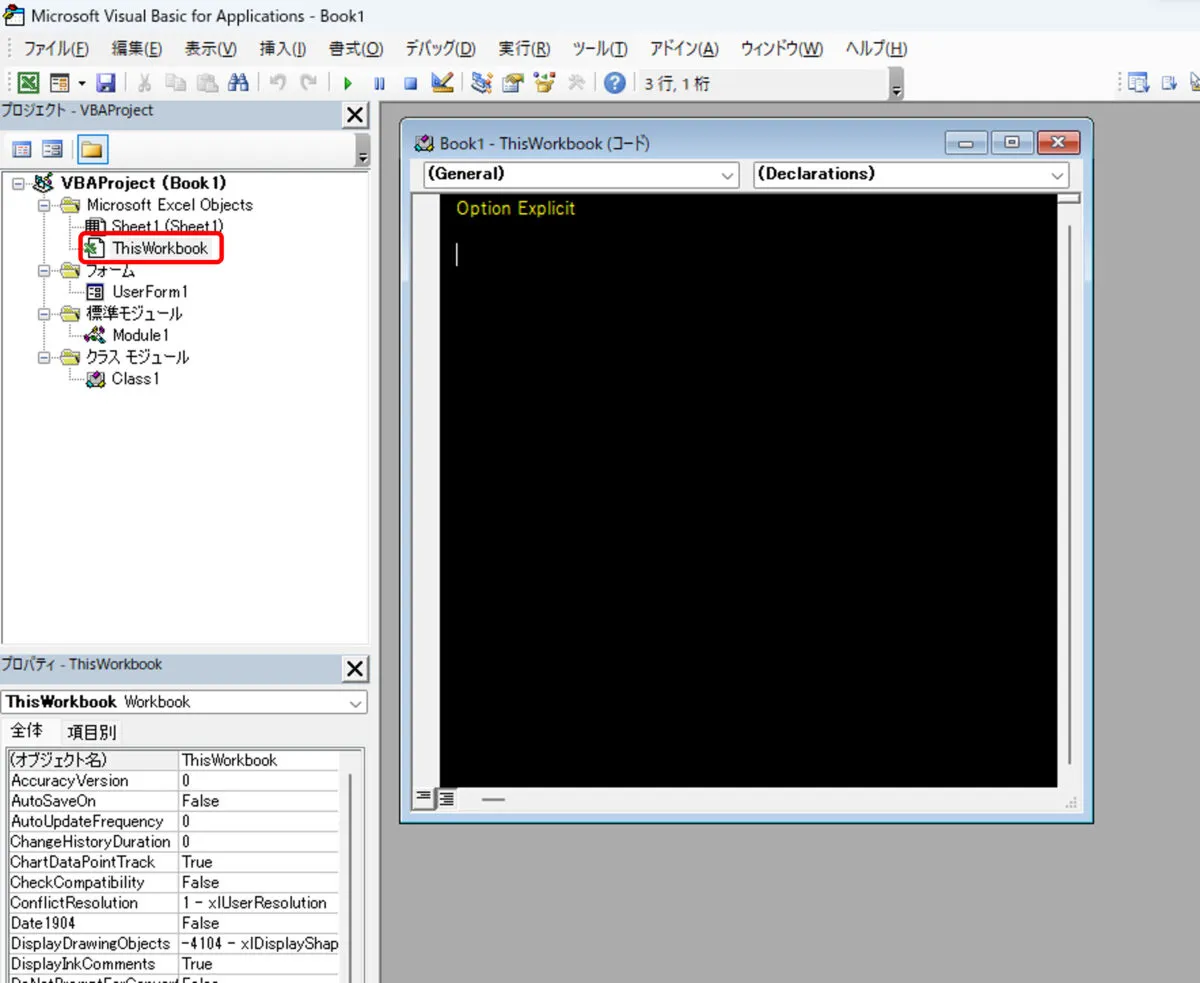Open the デバッグ(D) menu

pos(440,49)
